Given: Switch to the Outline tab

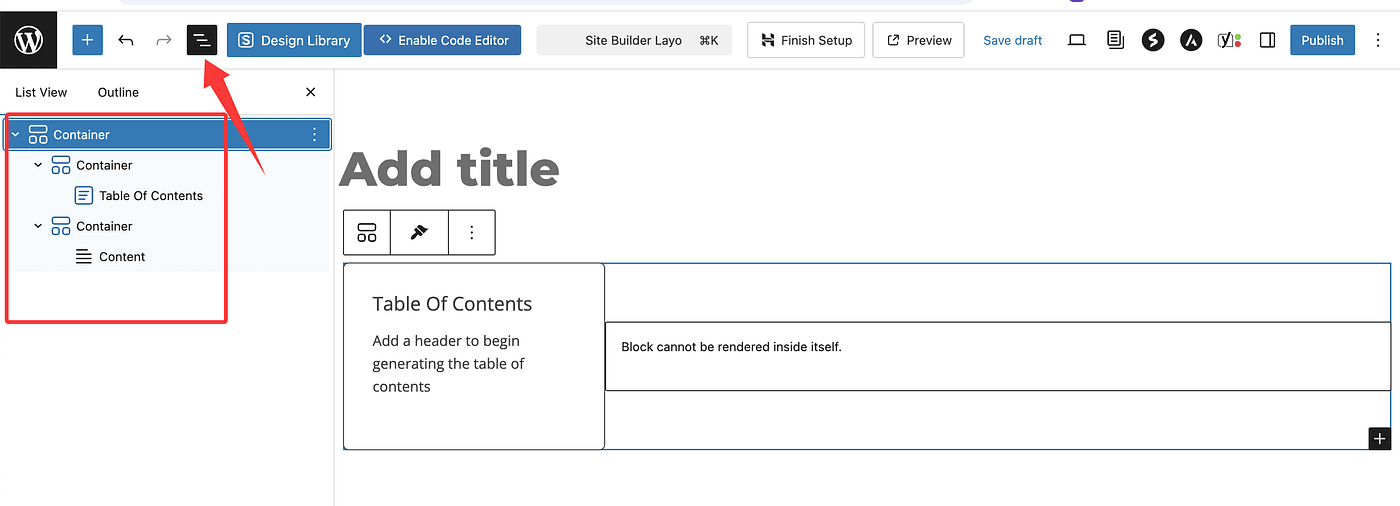Looking at the screenshot, I should click(118, 92).
